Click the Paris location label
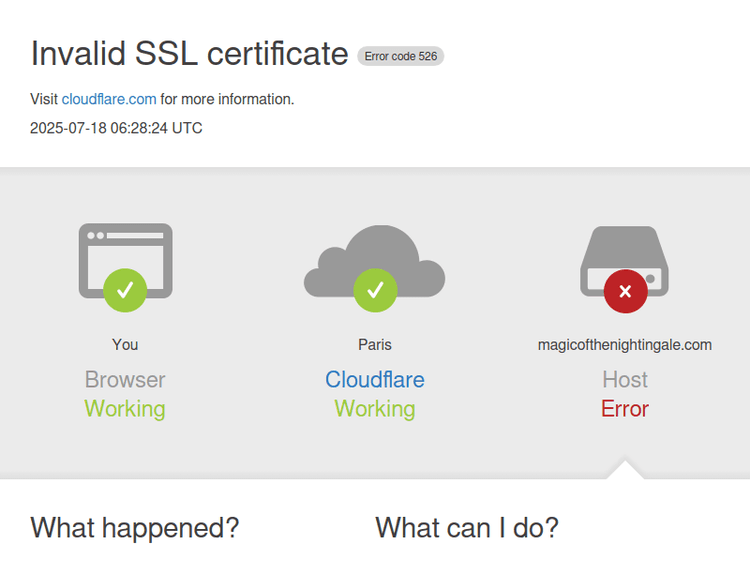This screenshot has height=563, width=750. pos(375,344)
